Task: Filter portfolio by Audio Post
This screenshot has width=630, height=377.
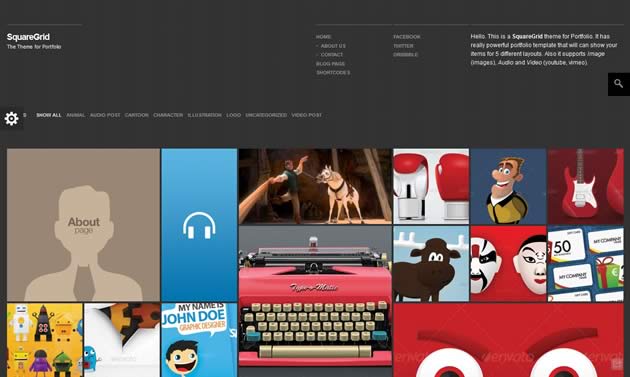Action: pyautogui.click(x=105, y=115)
